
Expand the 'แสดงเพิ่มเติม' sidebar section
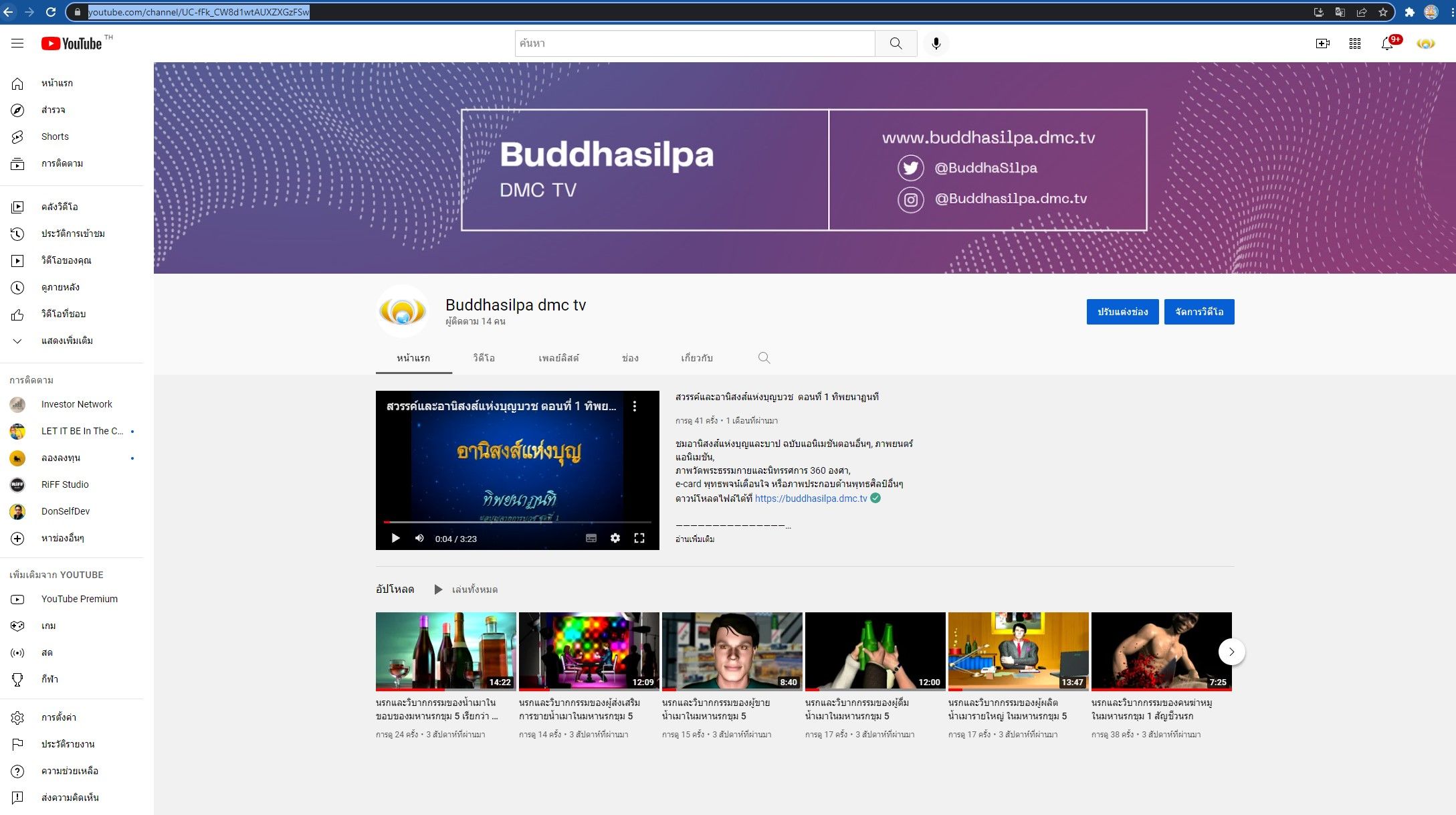click(x=67, y=341)
